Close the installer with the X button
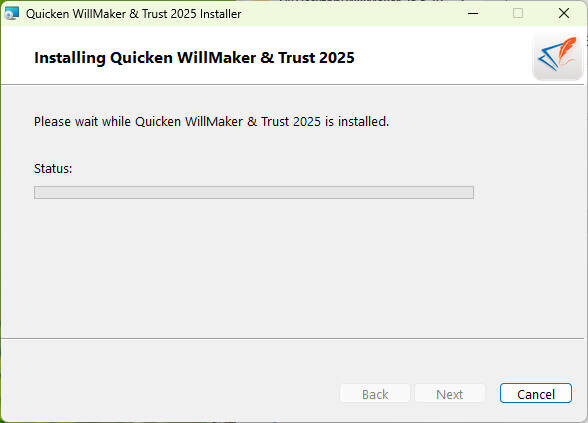Viewport: 588px width, 423px height. click(564, 14)
